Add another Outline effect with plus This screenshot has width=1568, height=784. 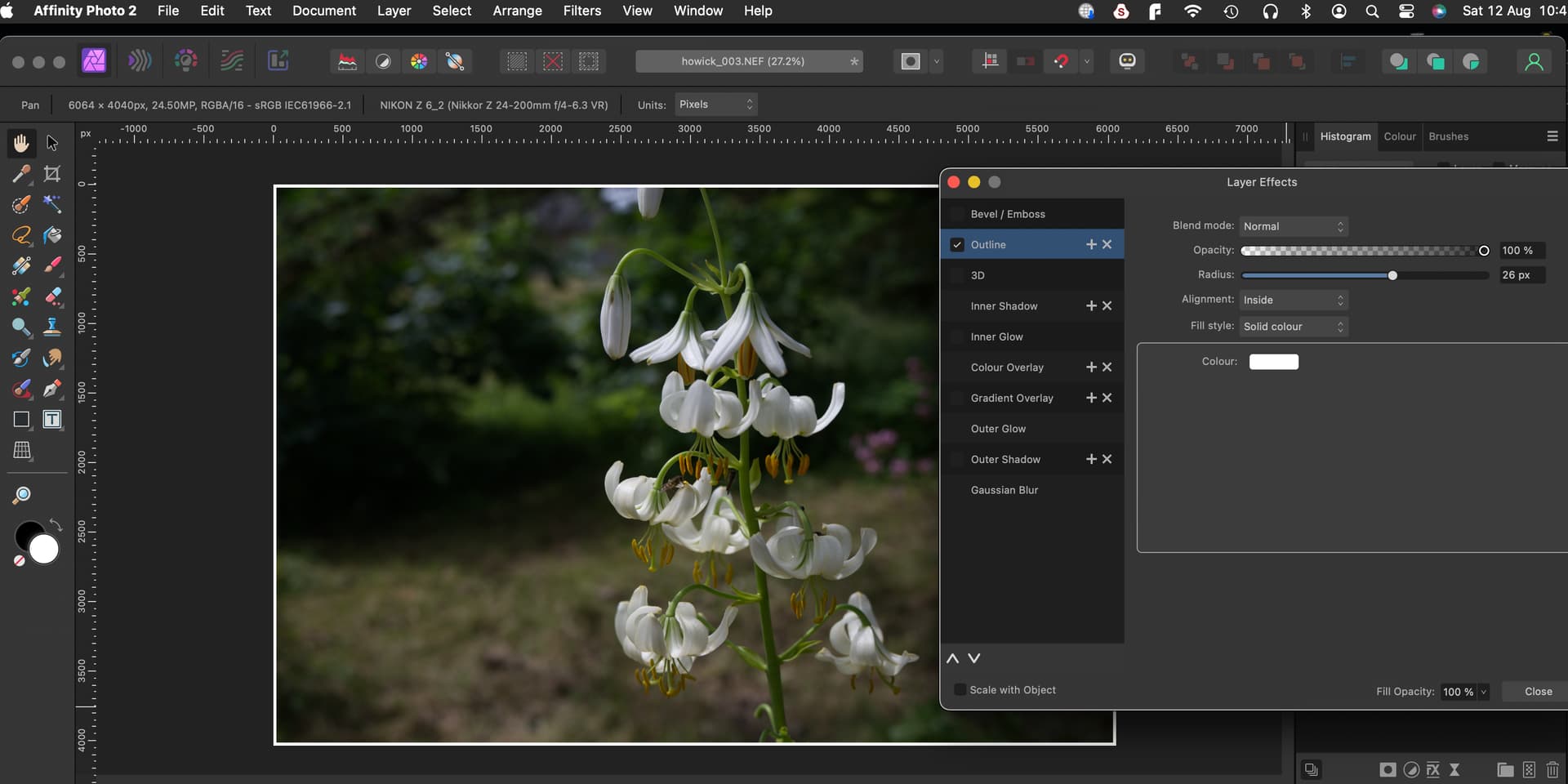point(1091,244)
